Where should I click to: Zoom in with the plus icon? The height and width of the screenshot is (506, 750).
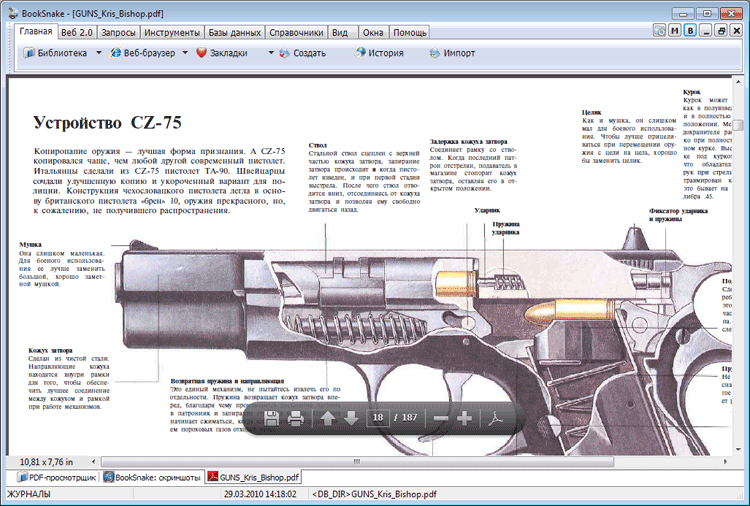(x=464, y=418)
